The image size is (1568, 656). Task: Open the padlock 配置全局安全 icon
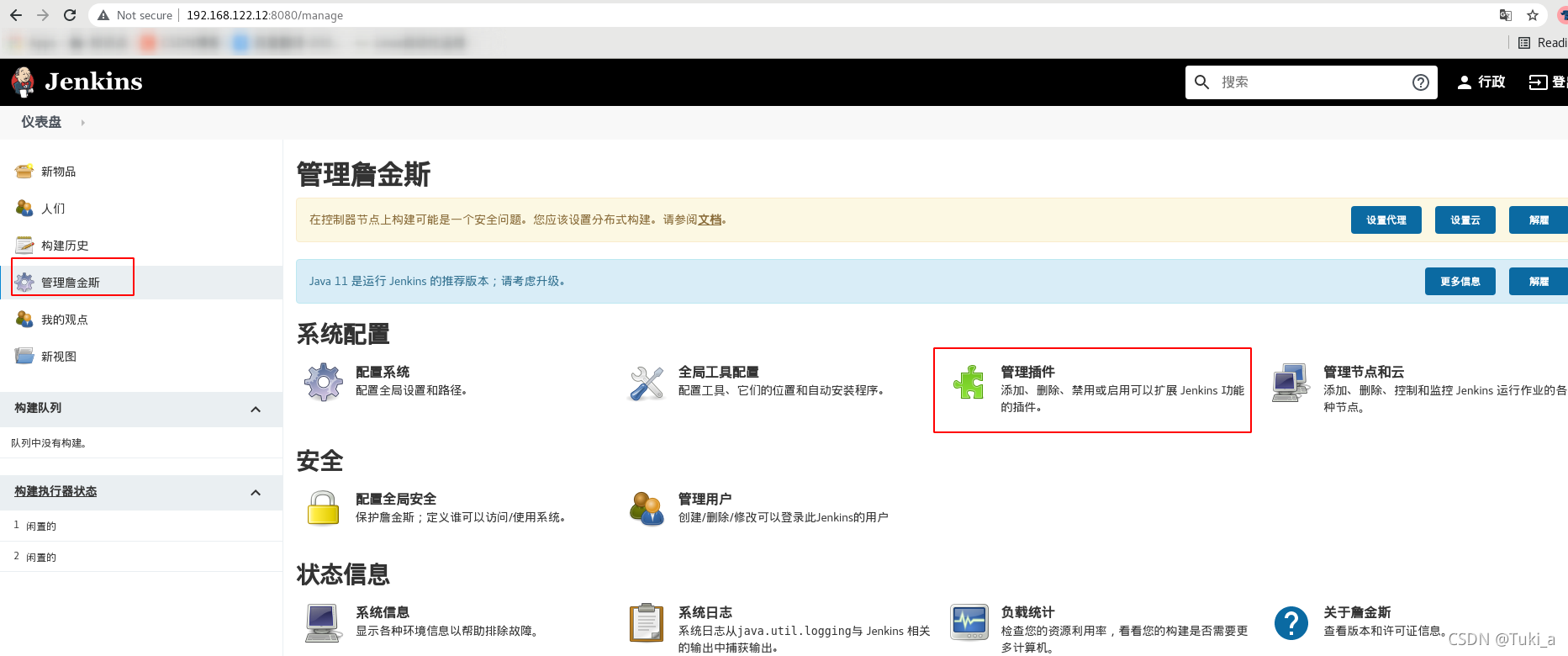tap(323, 509)
